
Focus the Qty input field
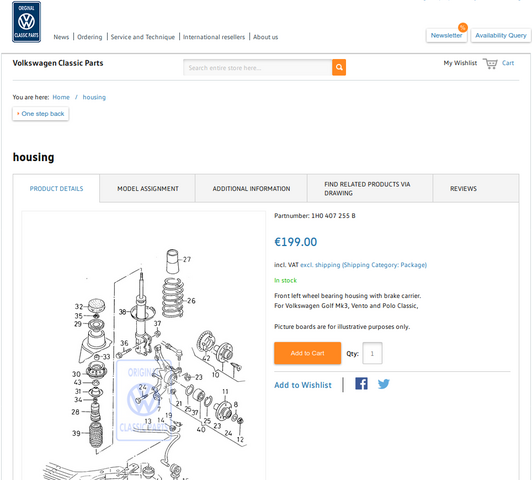click(372, 353)
